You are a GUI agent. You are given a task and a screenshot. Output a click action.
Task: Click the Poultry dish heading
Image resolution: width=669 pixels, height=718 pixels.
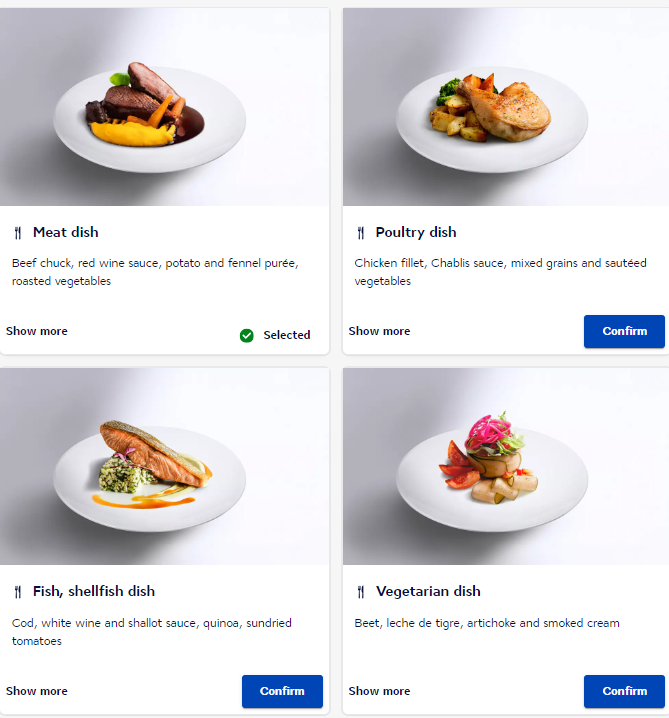click(416, 233)
